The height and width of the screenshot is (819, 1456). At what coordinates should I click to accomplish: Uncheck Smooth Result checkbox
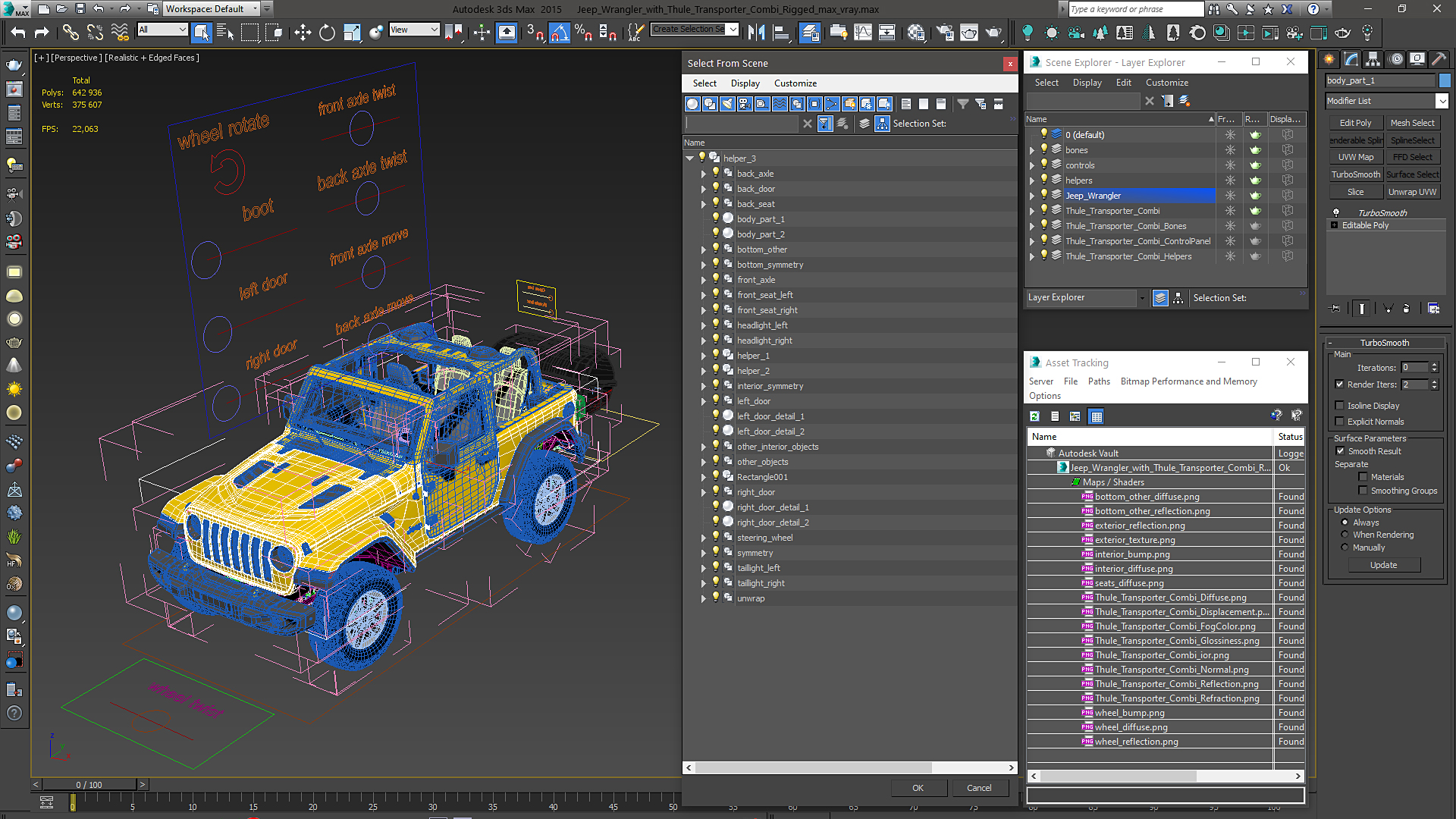tap(1340, 451)
